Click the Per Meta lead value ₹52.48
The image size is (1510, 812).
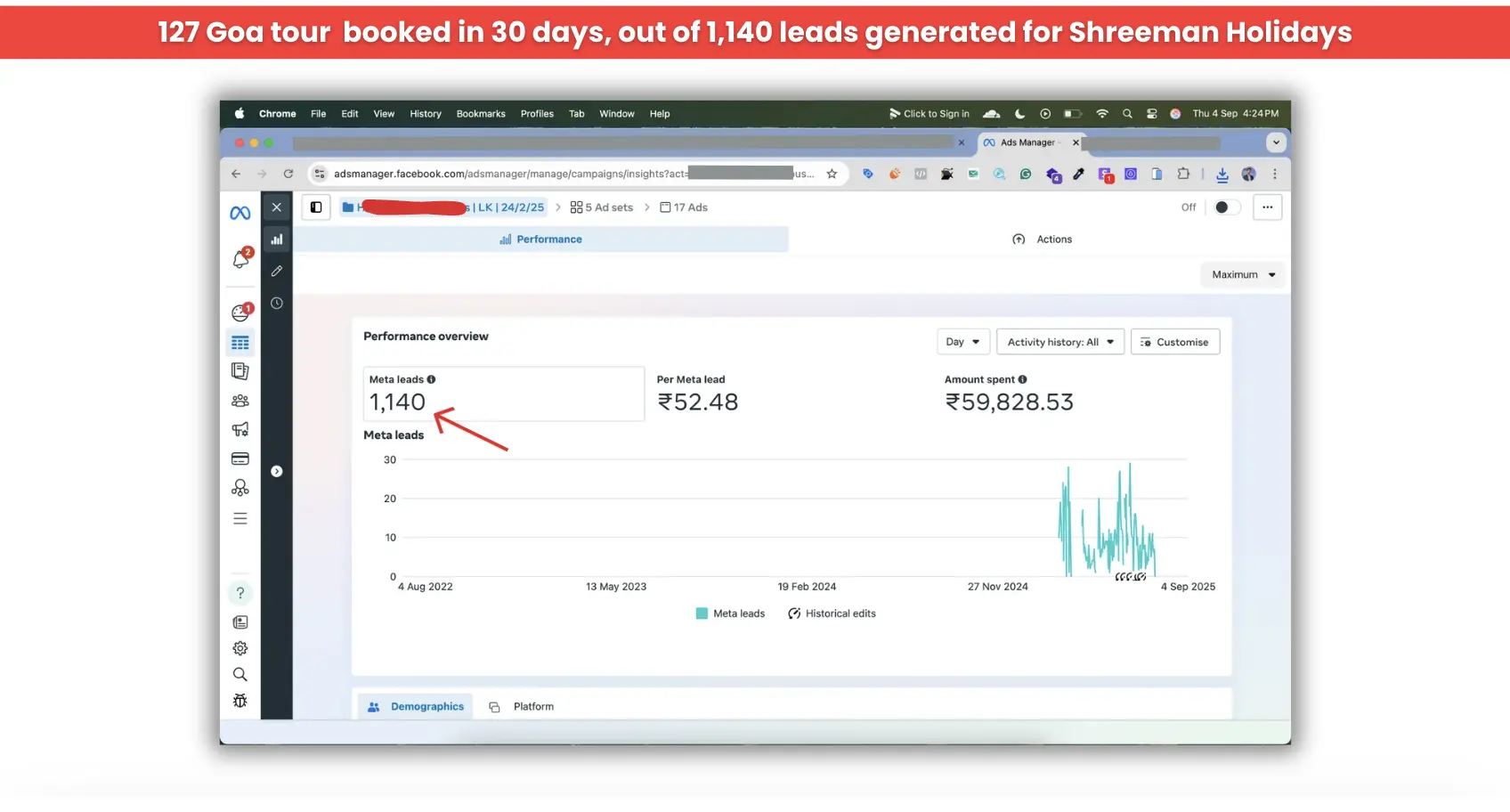coord(698,402)
